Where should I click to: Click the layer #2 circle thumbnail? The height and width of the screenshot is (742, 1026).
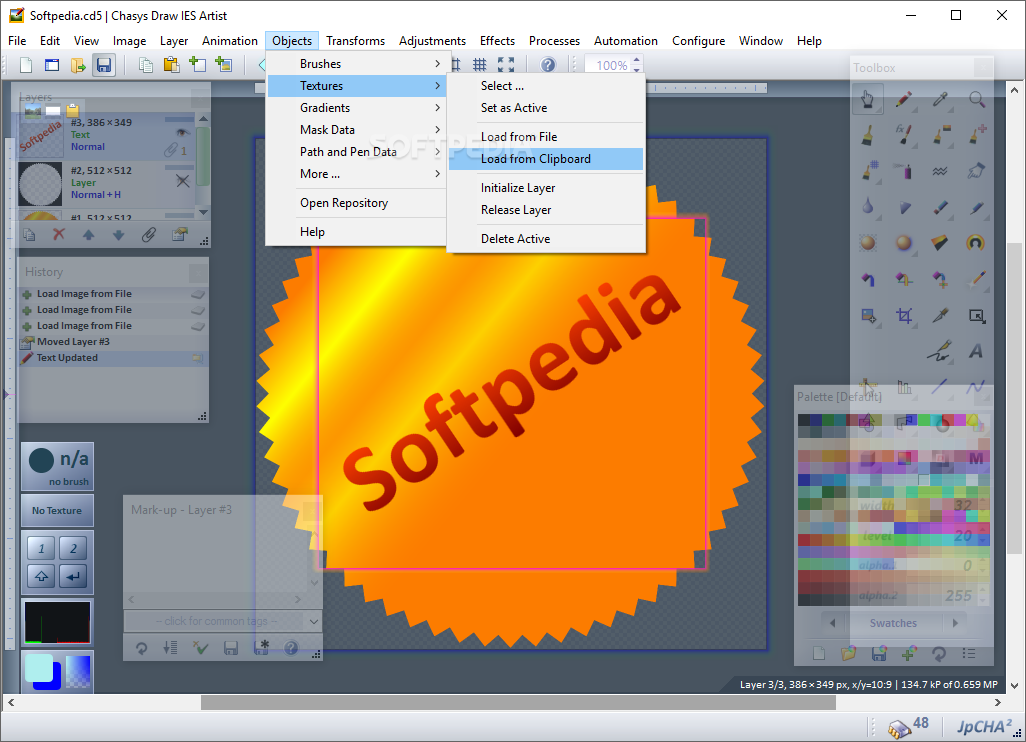(41, 185)
